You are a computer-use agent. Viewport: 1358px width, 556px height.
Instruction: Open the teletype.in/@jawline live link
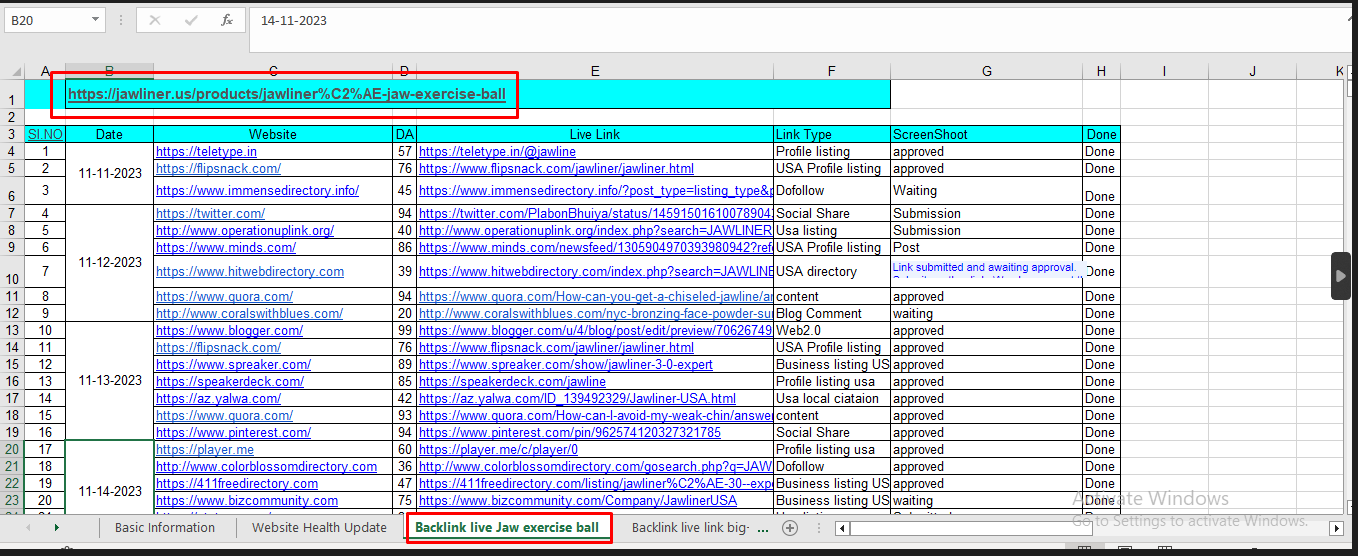[x=498, y=152]
